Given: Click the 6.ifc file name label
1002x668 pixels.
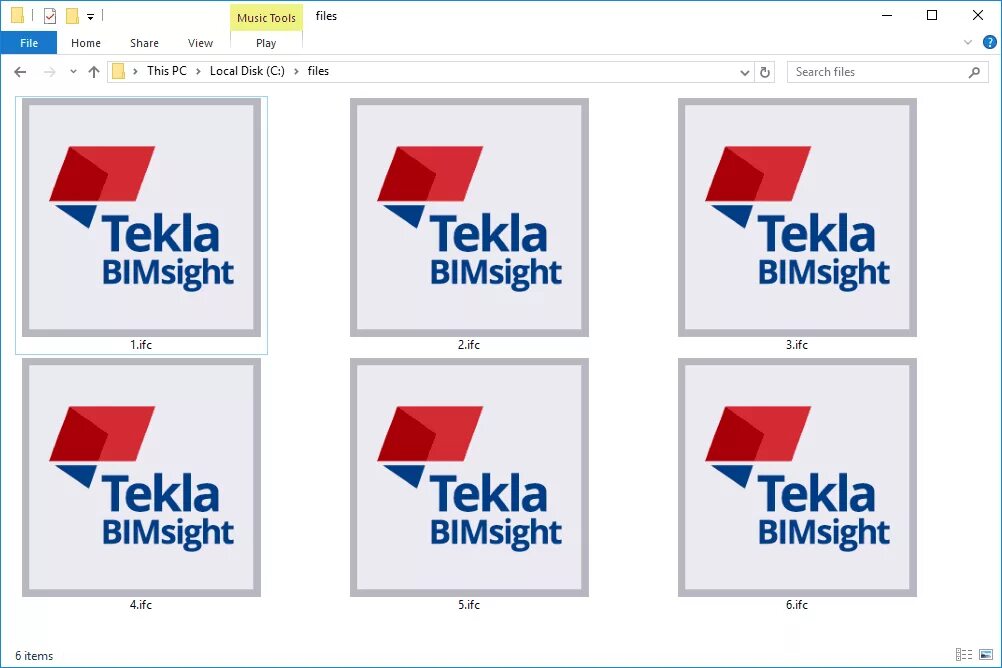Looking at the screenshot, I should [x=797, y=605].
